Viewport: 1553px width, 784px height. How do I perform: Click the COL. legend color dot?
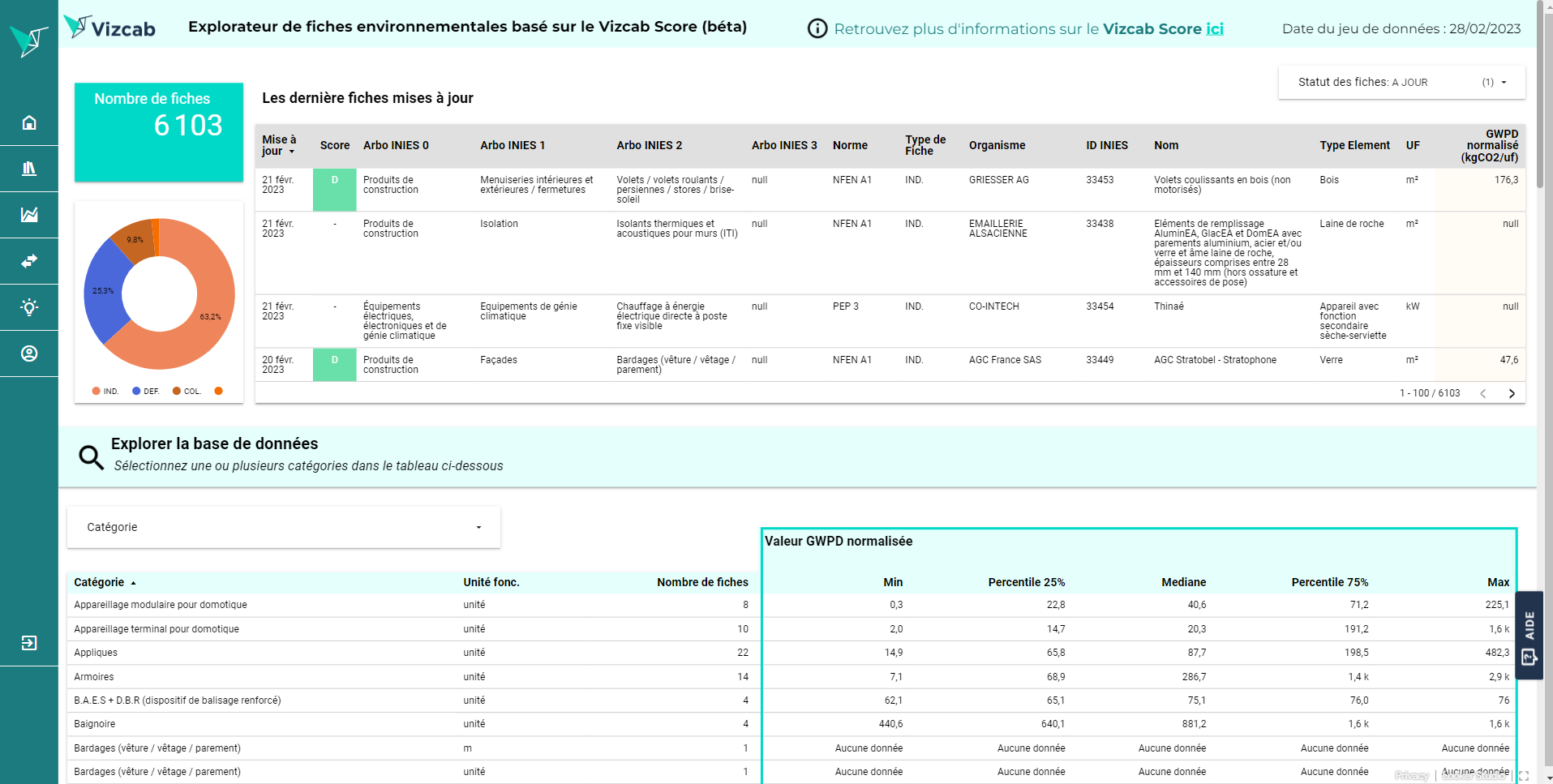coord(177,391)
